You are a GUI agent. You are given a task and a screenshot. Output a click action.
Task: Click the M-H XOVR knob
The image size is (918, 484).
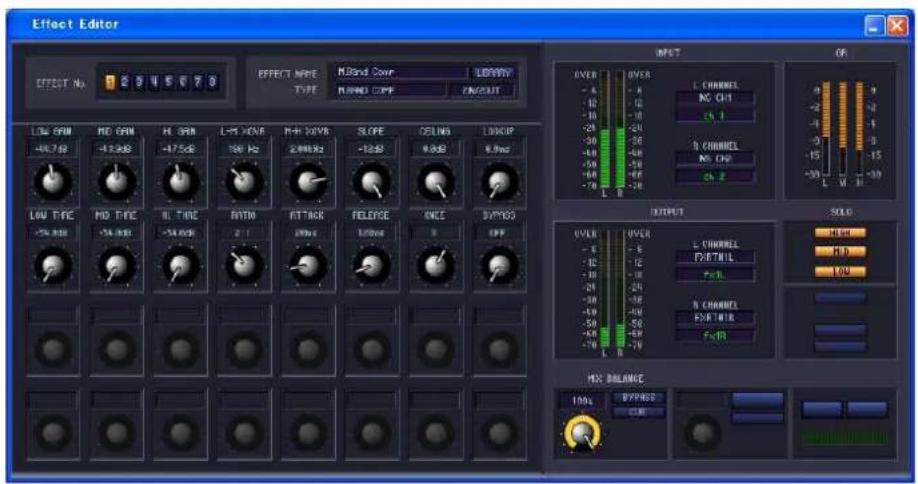tap(308, 181)
